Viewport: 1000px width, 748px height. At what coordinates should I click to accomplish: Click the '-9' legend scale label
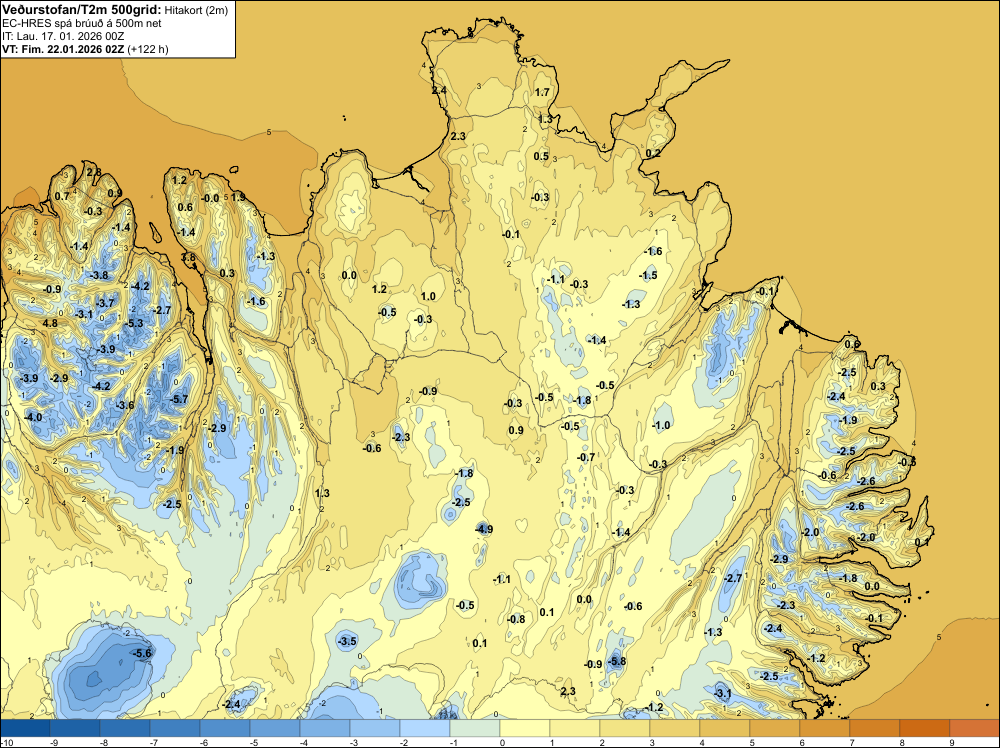pos(55,742)
